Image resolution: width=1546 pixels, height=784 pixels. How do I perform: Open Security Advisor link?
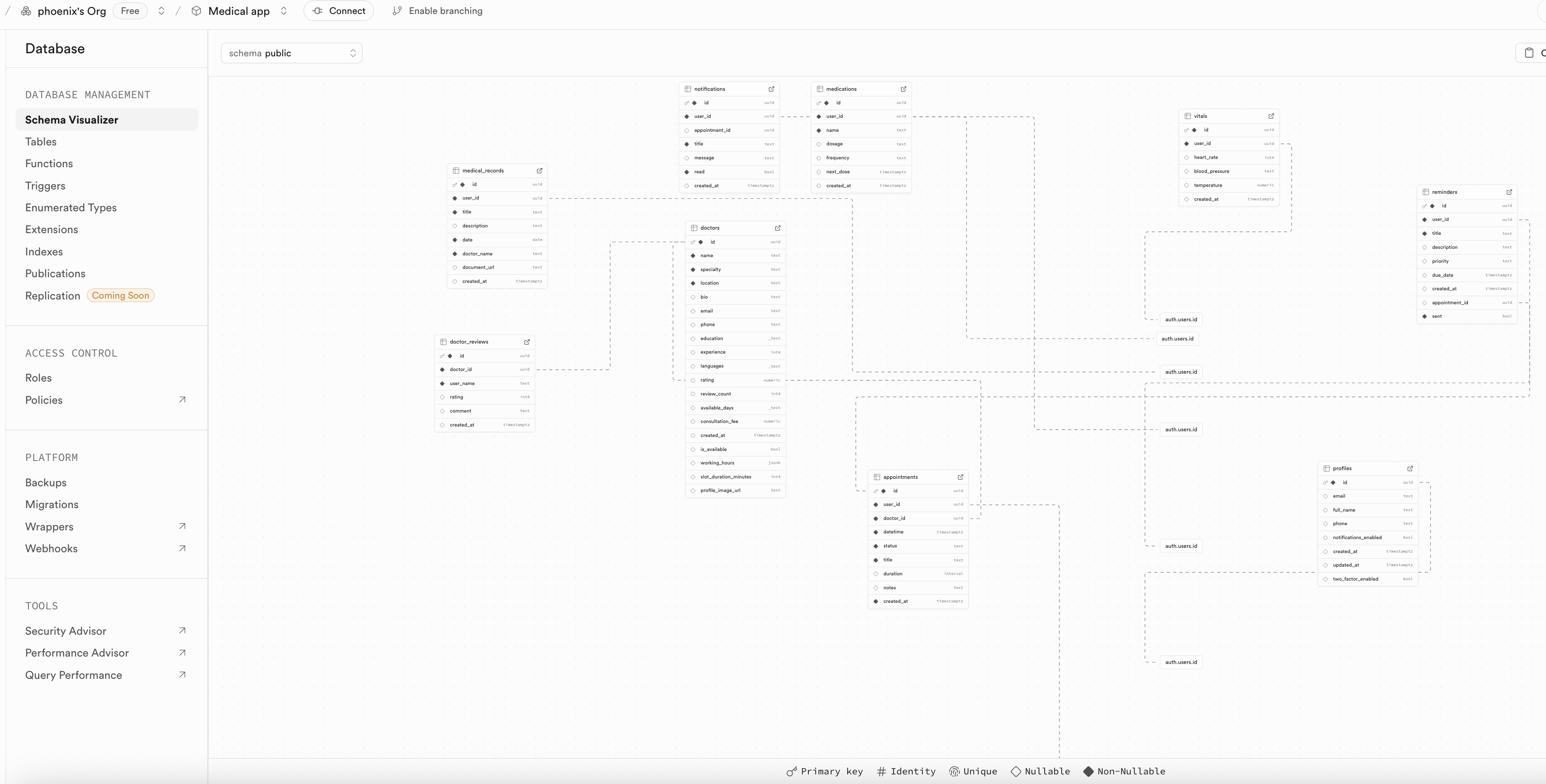[x=66, y=631]
